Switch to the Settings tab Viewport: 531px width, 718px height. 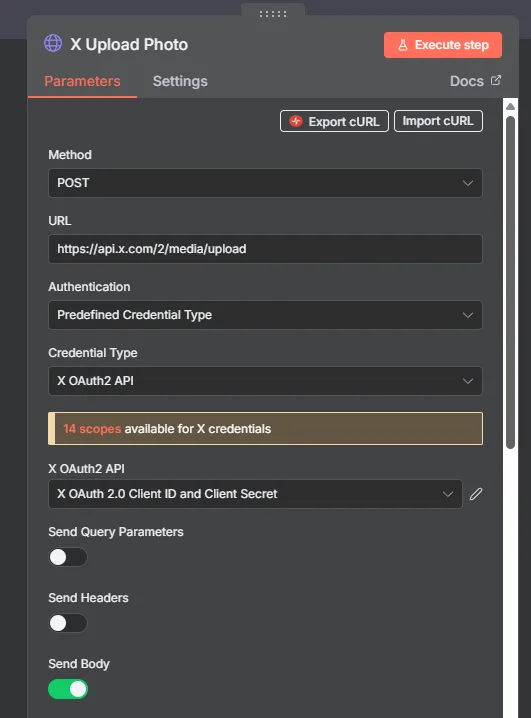[180, 81]
